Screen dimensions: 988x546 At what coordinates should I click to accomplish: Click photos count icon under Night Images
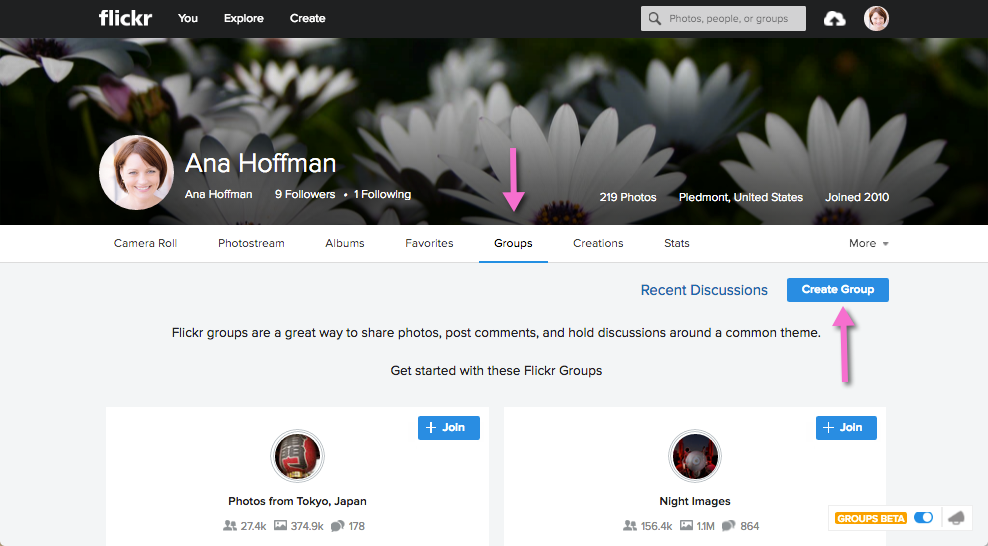point(687,525)
